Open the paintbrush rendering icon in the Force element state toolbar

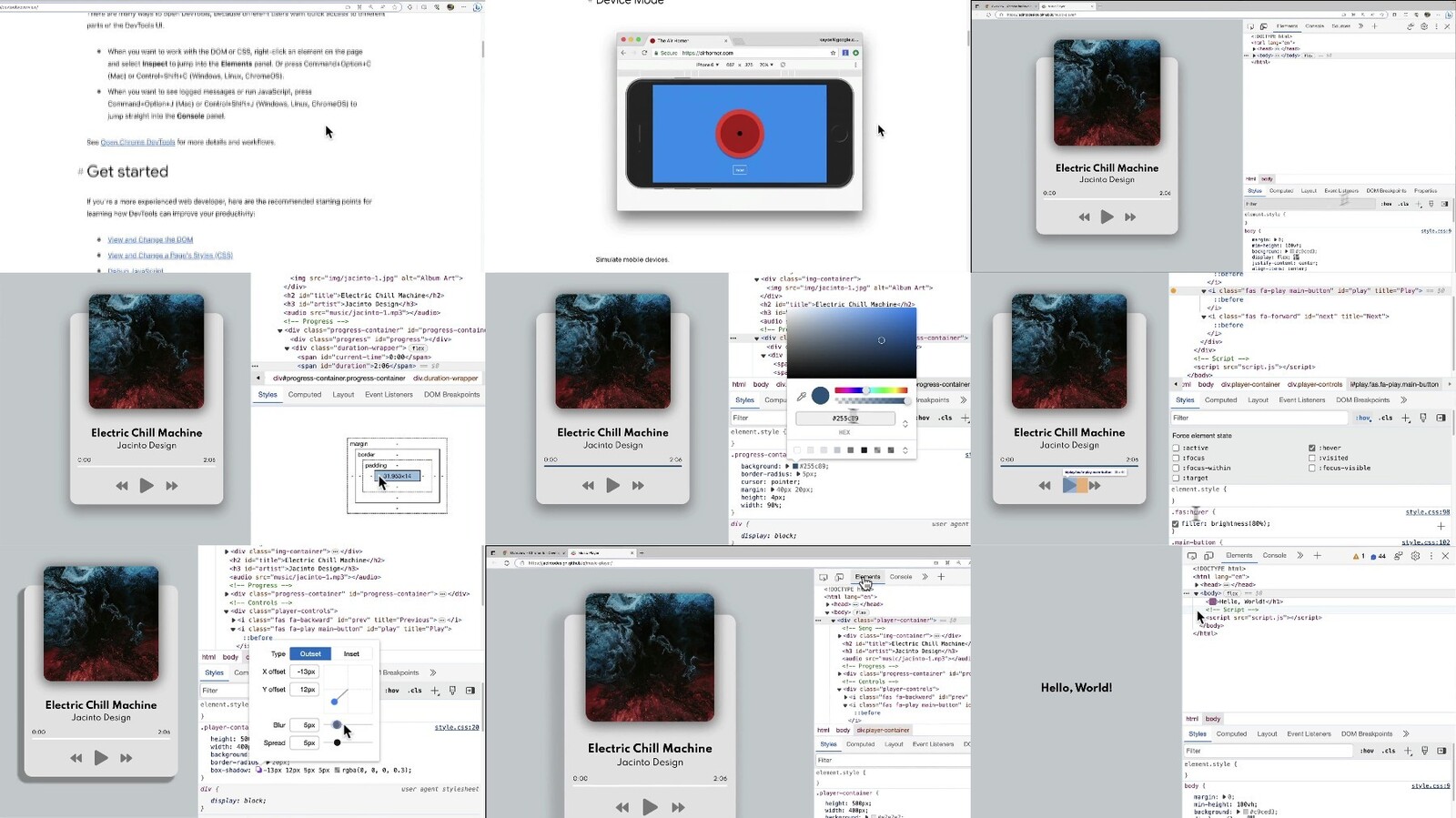pyautogui.click(x=1423, y=418)
